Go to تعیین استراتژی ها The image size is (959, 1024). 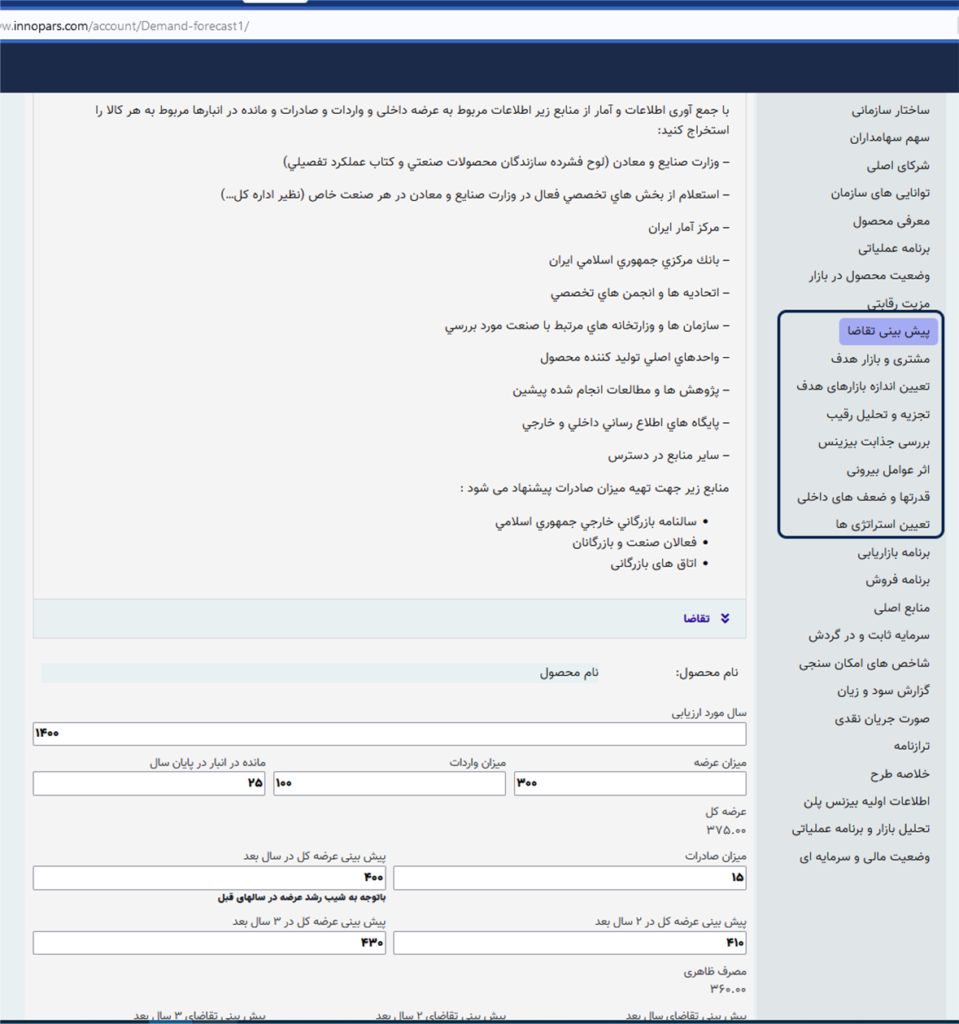pos(882,525)
